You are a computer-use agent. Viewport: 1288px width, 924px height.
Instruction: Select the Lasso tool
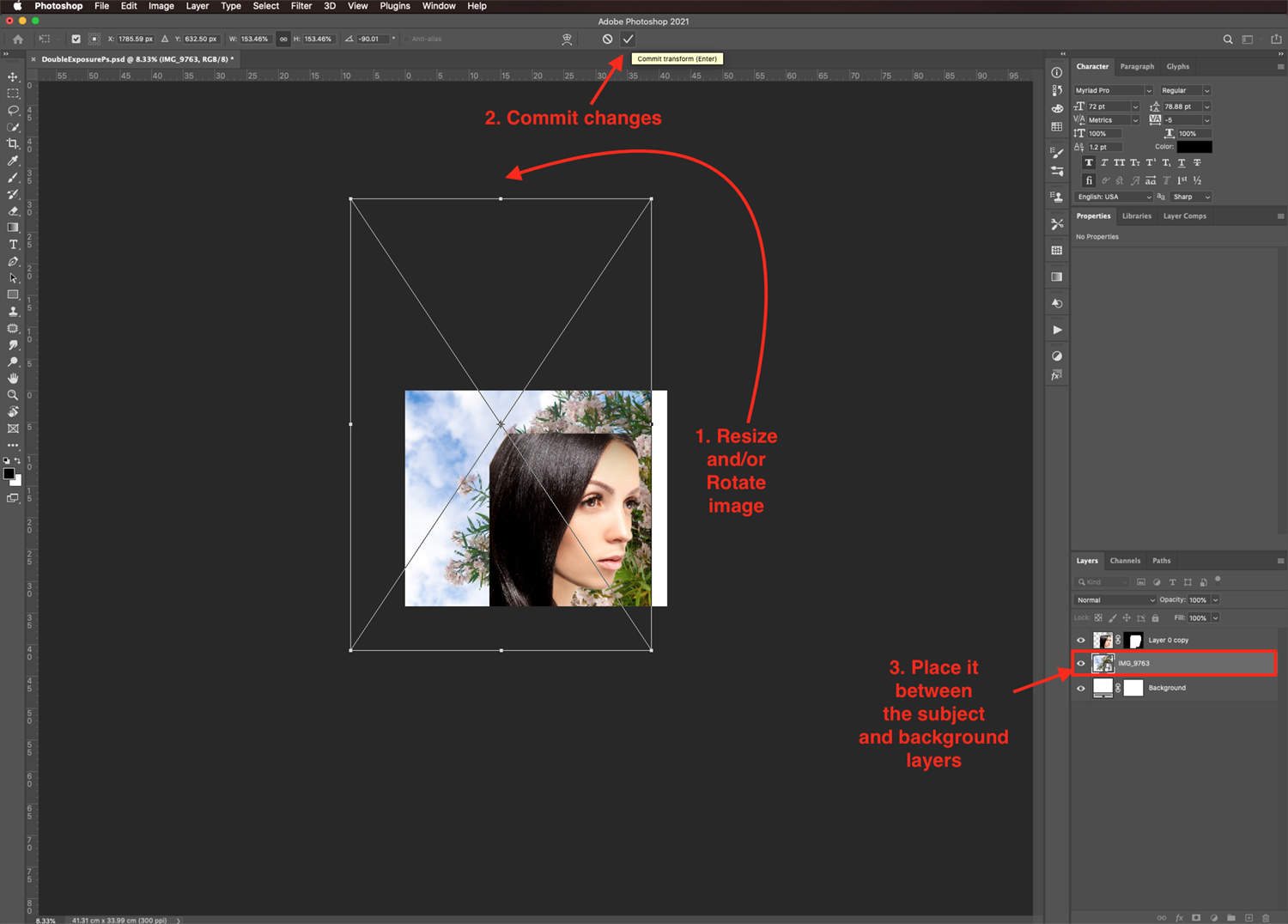point(13,110)
